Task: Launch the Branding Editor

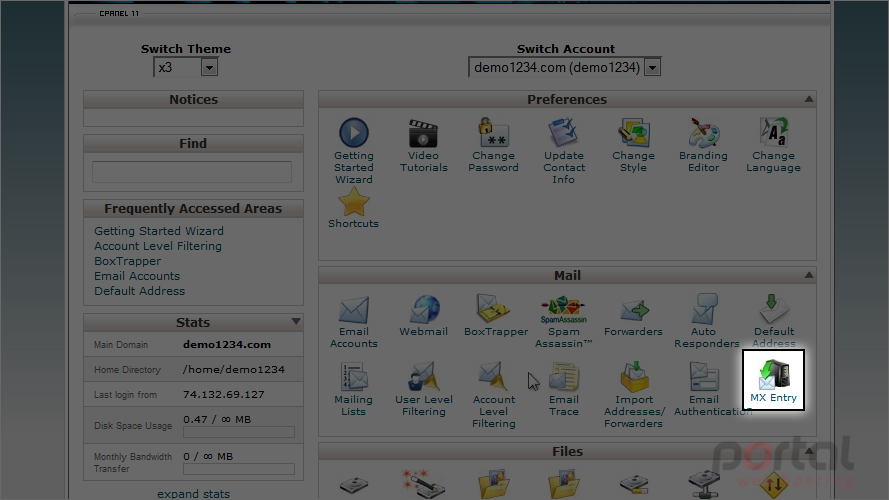Action: pos(704,133)
